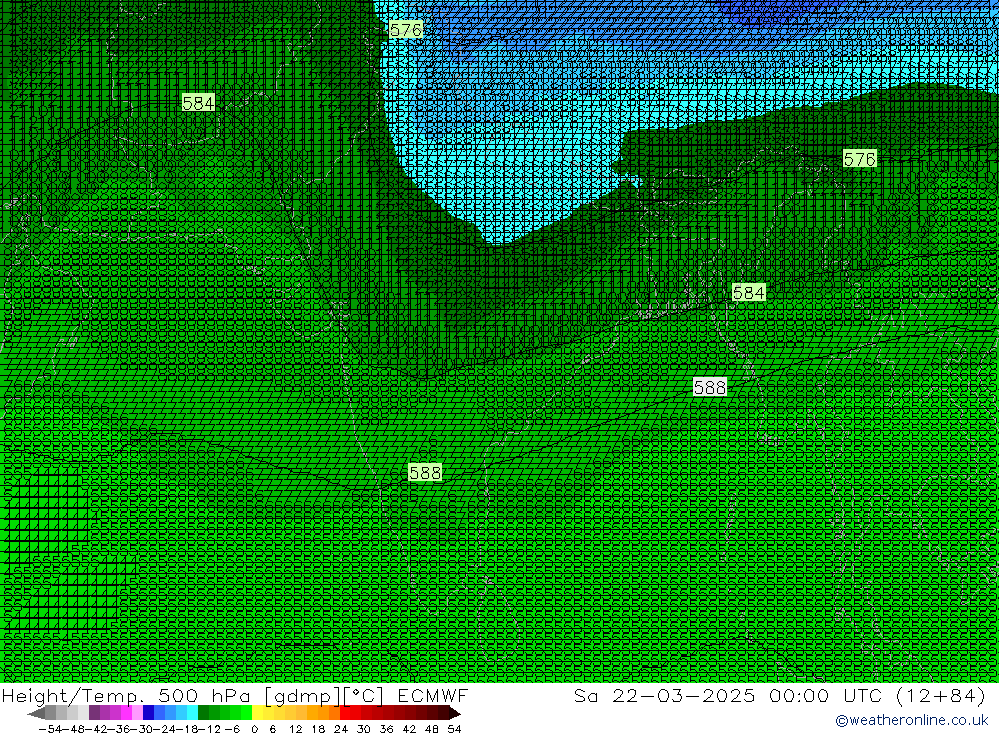Click the dark blue swatch above -30 on the scale
This screenshot has height=733, width=1000.
[148, 713]
